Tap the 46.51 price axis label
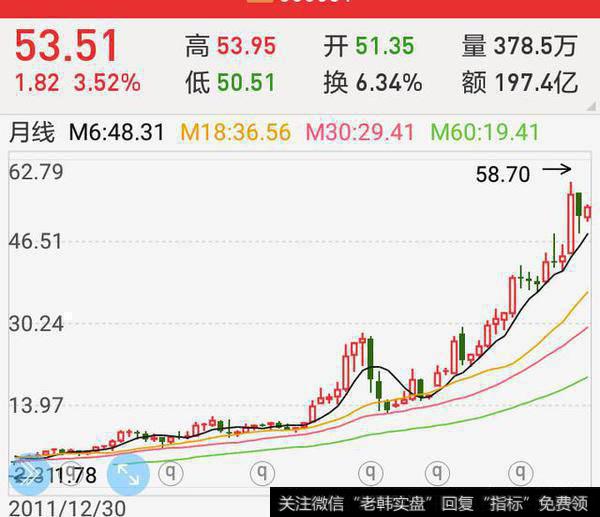Image resolution: width=600 pixels, height=517 pixels. [36, 241]
